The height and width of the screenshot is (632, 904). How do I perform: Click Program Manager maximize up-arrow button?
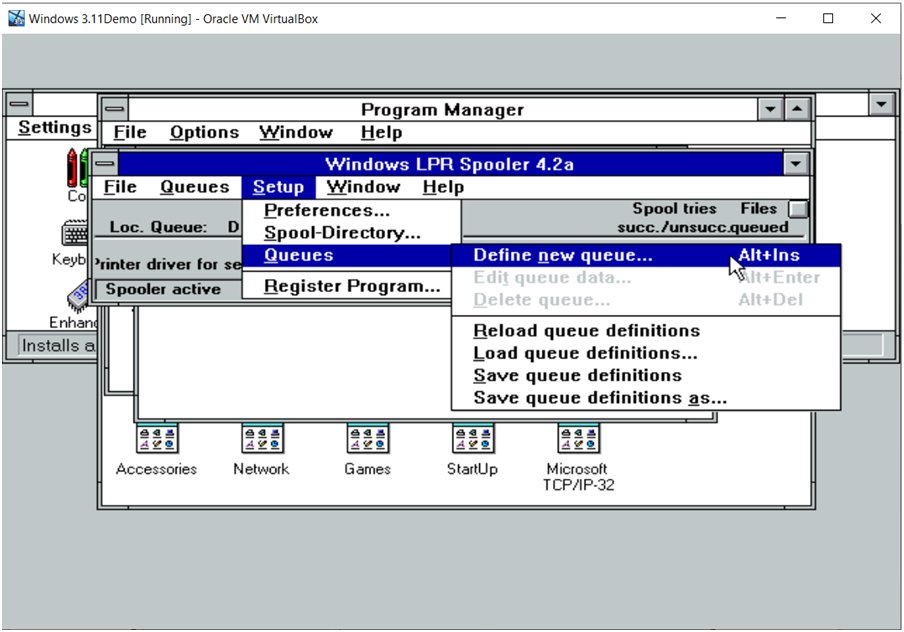[x=797, y=109]
